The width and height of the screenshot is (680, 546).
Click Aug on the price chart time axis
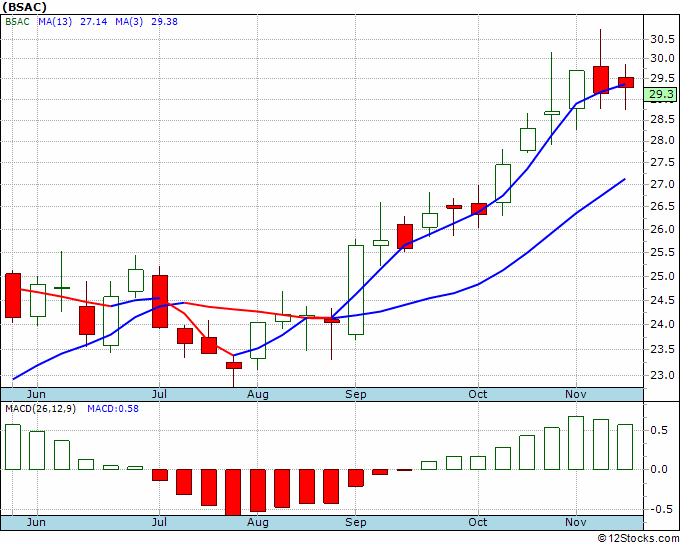point(258,394)
